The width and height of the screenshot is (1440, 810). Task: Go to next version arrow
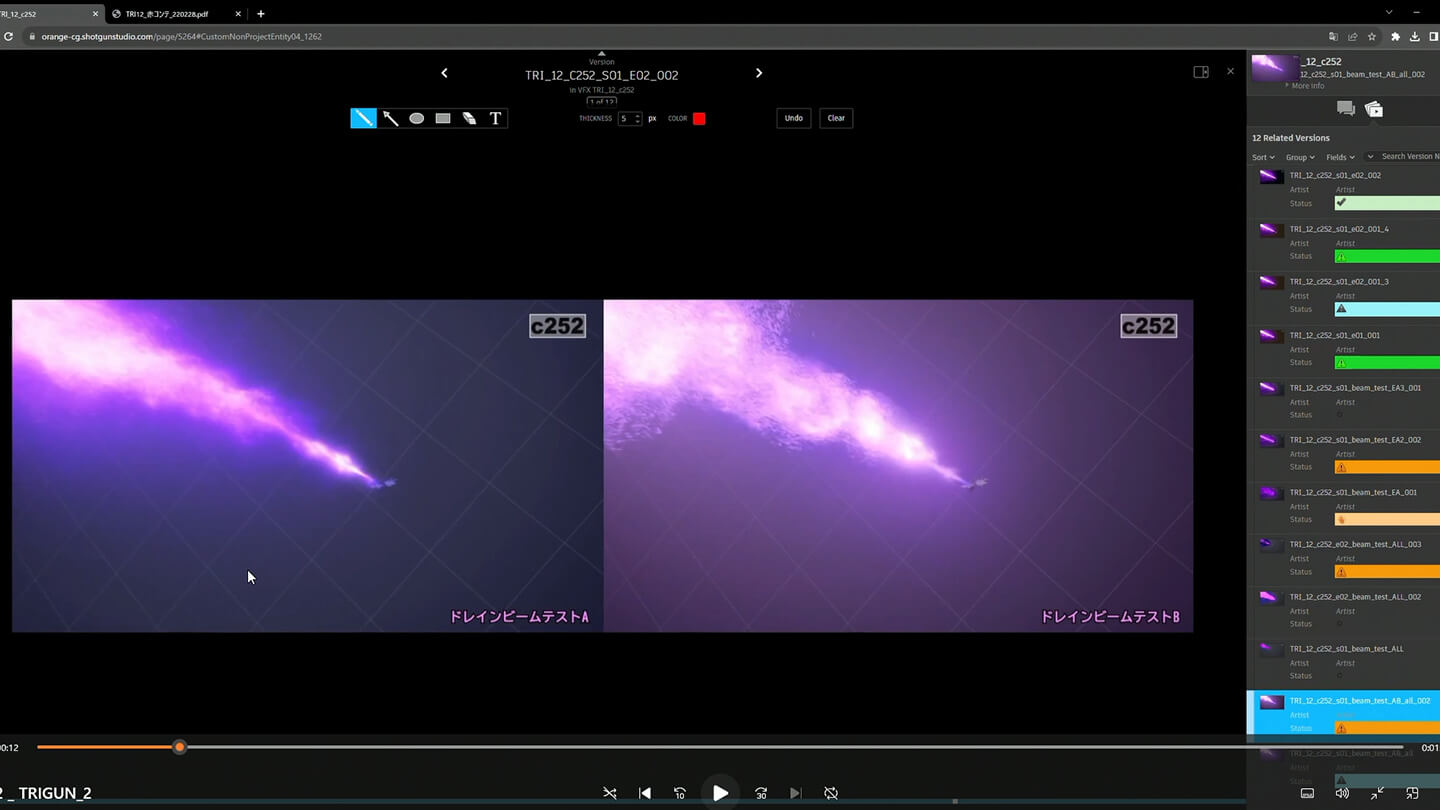(x=759, y=73)
